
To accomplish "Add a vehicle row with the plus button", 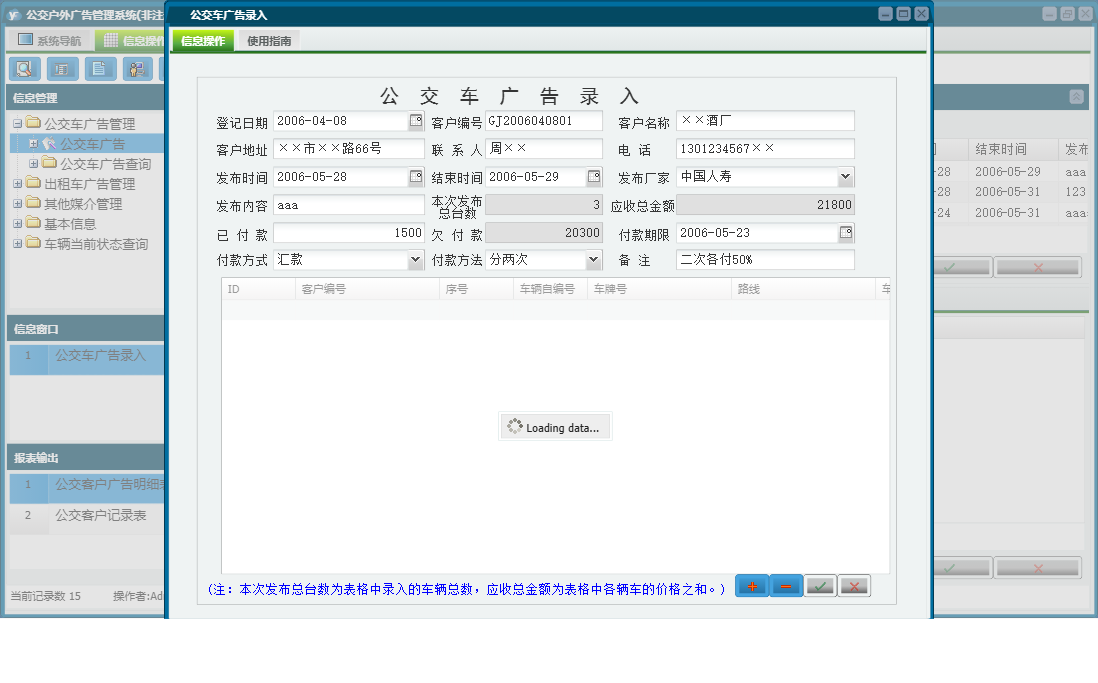I will click(752, 586).
